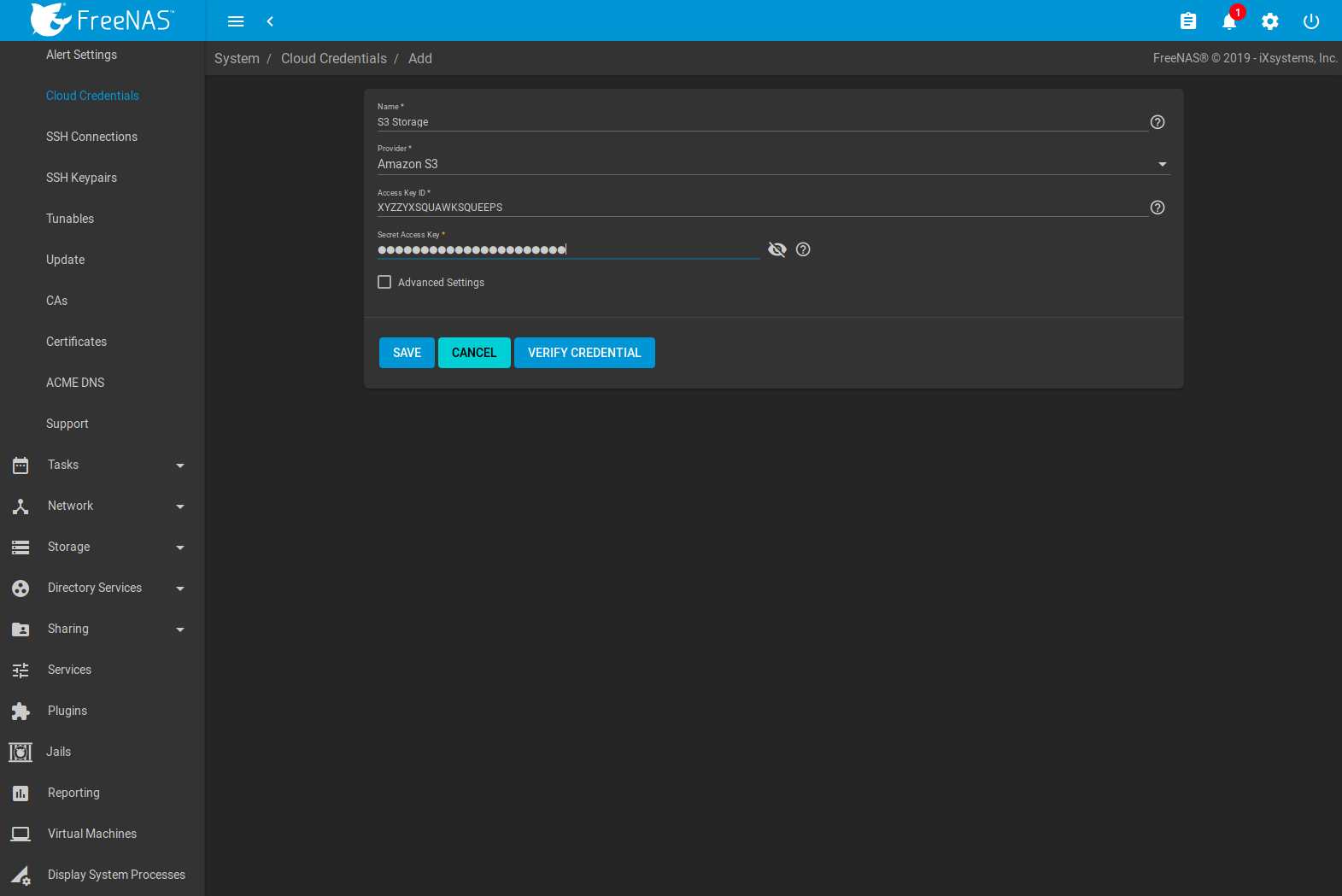The height and width of the screenshot is (896, 1342).
Task: Click System in the breadcrumb
Action: [x=237, y=59]
